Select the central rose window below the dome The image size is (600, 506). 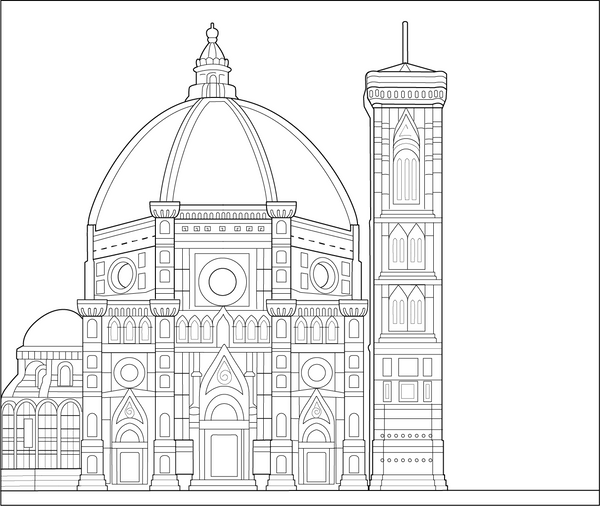coord(222,281)
